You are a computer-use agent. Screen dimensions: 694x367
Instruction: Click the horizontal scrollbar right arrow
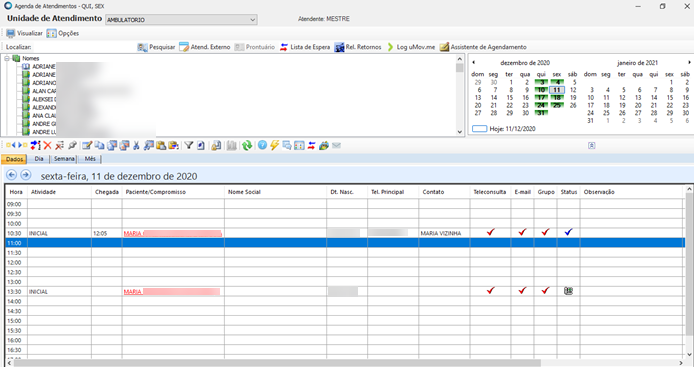pos(681,363)
